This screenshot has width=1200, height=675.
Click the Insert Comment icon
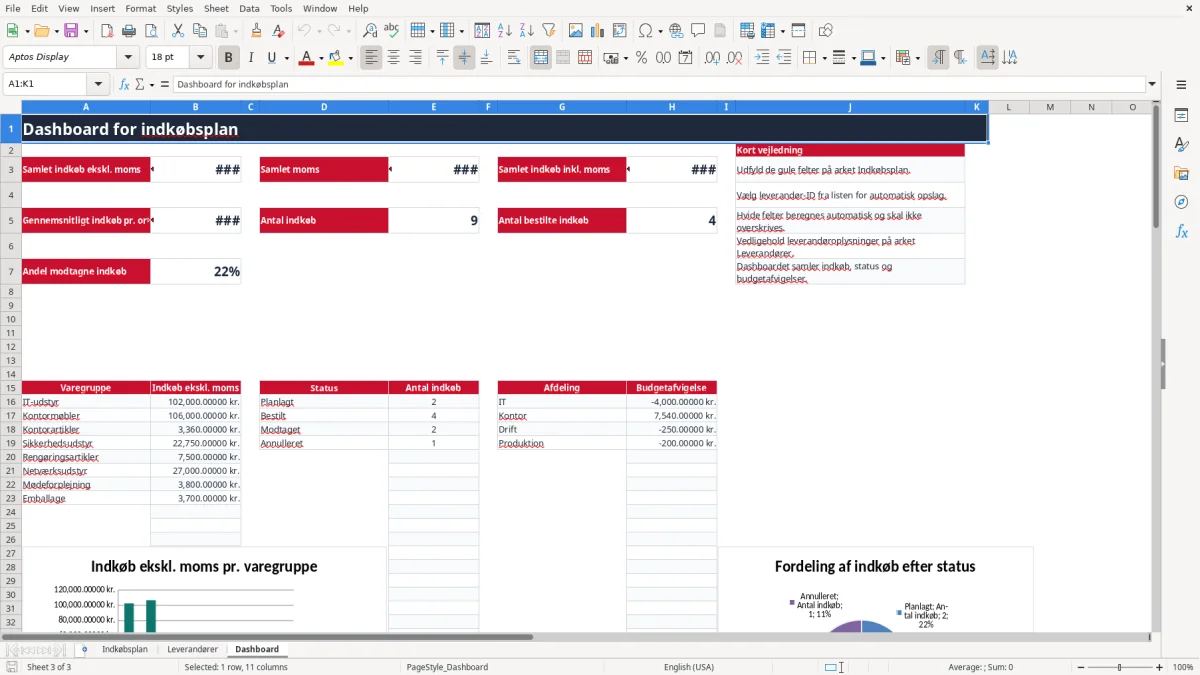pos(698,31)
